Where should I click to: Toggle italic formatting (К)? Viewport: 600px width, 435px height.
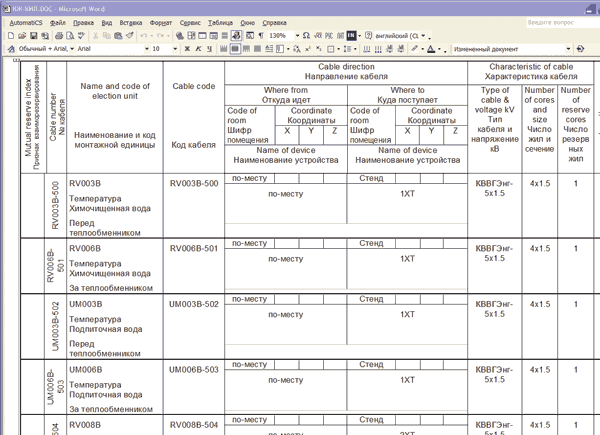(198, 49)
